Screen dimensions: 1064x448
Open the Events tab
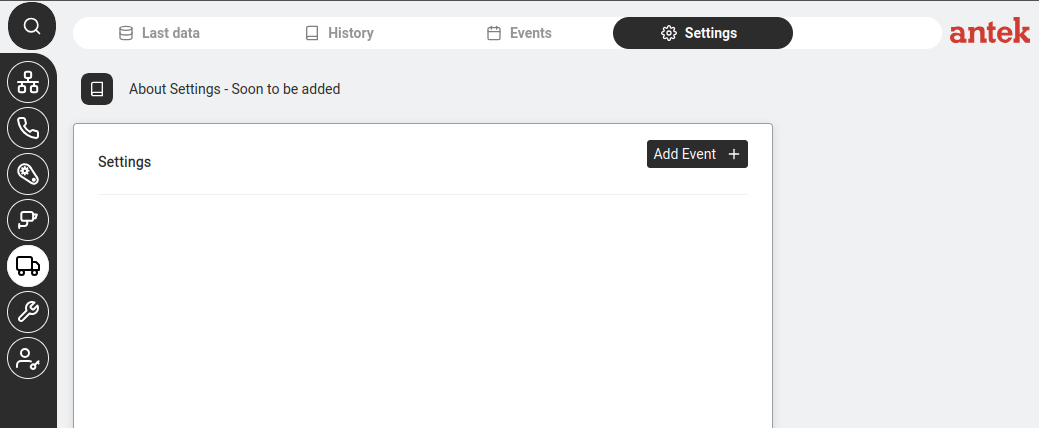(x=520, y=33)
